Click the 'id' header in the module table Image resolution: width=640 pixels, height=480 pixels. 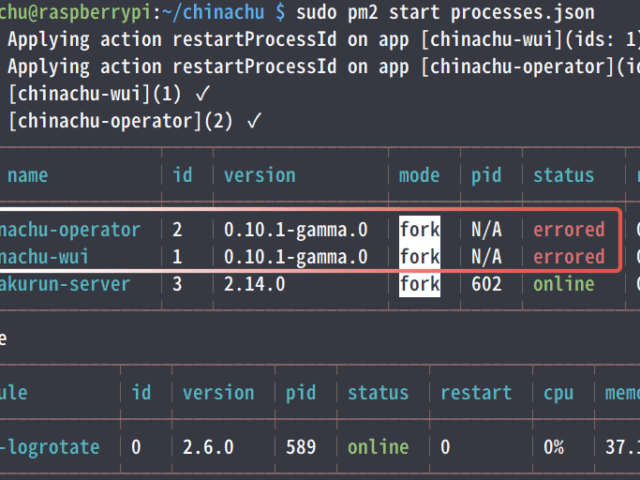(x=141, y=392)
